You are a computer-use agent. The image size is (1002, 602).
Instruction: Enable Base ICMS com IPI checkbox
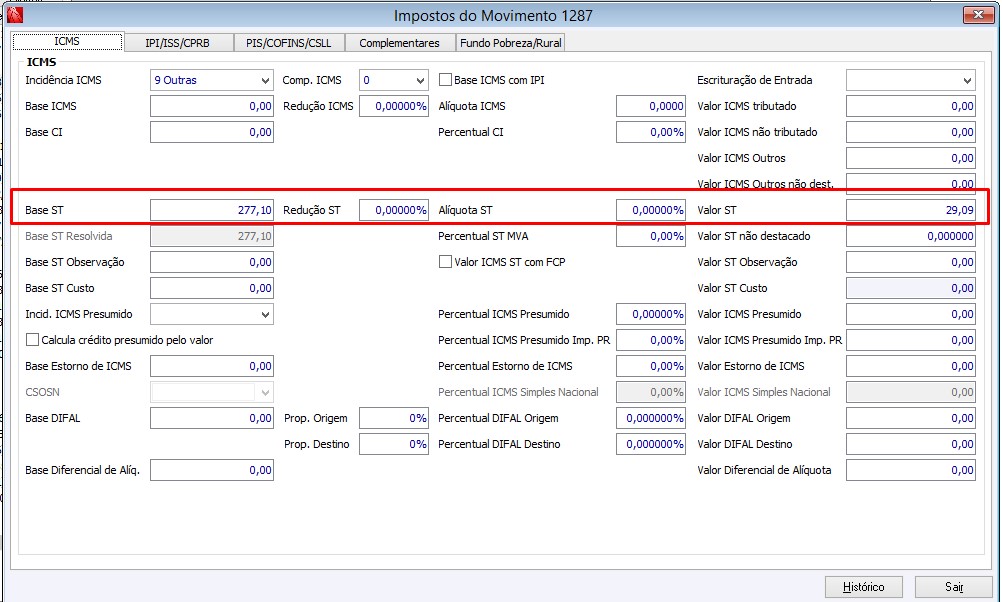pos(445,80)
